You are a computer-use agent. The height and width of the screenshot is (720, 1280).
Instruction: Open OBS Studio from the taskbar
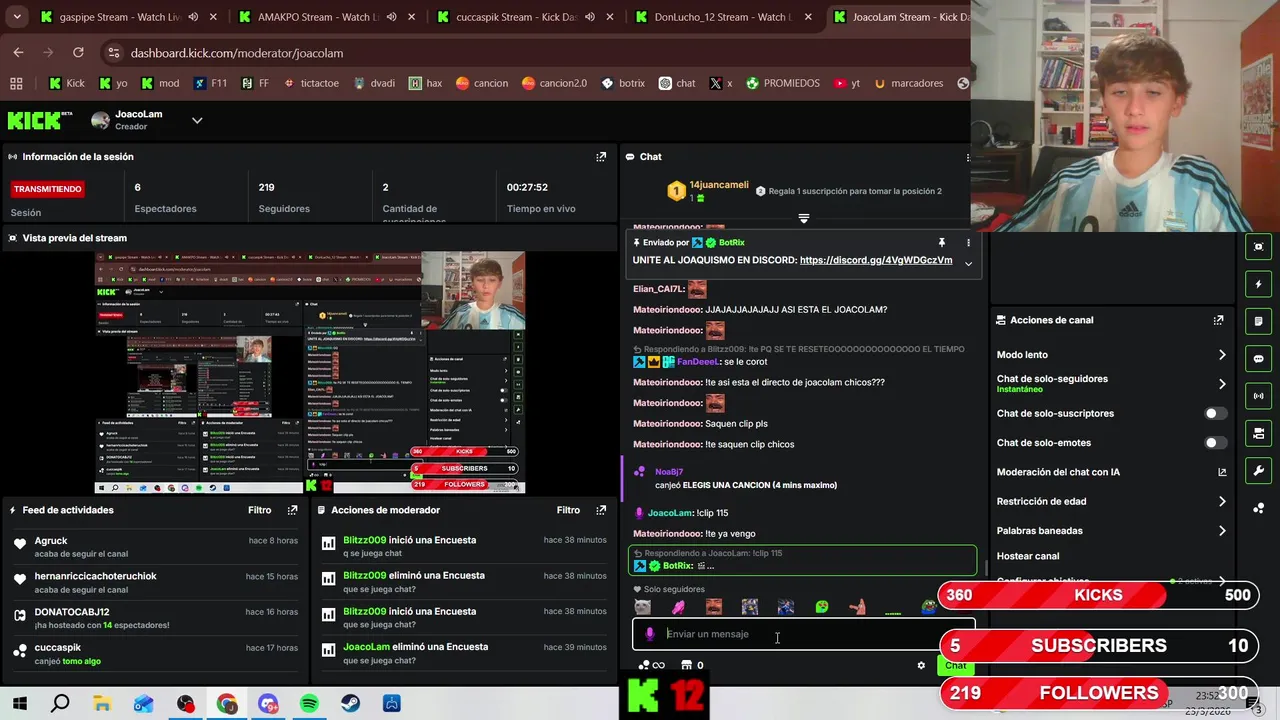(x=185, y=704)
